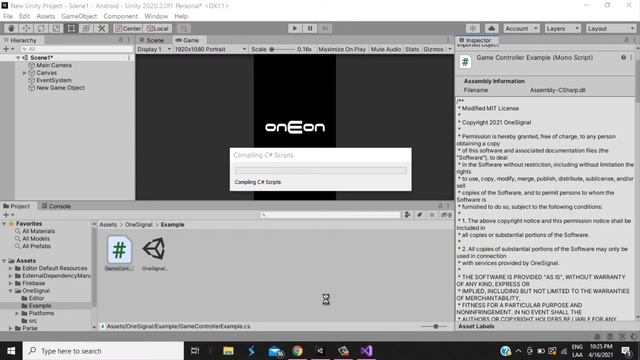Toggle Mute Audio in Game view
Screen dimensions: 640x360
[x=386, y=49]
